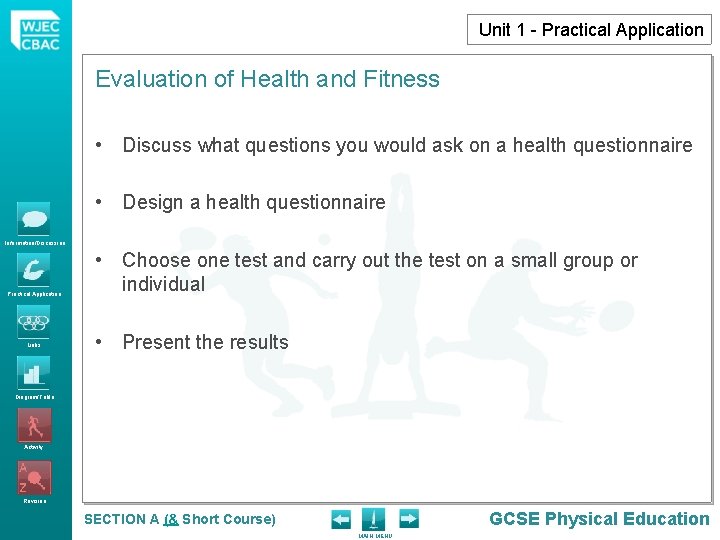Select the Practical Application flexed arm icon
The image size is (720, 540).
34,270
